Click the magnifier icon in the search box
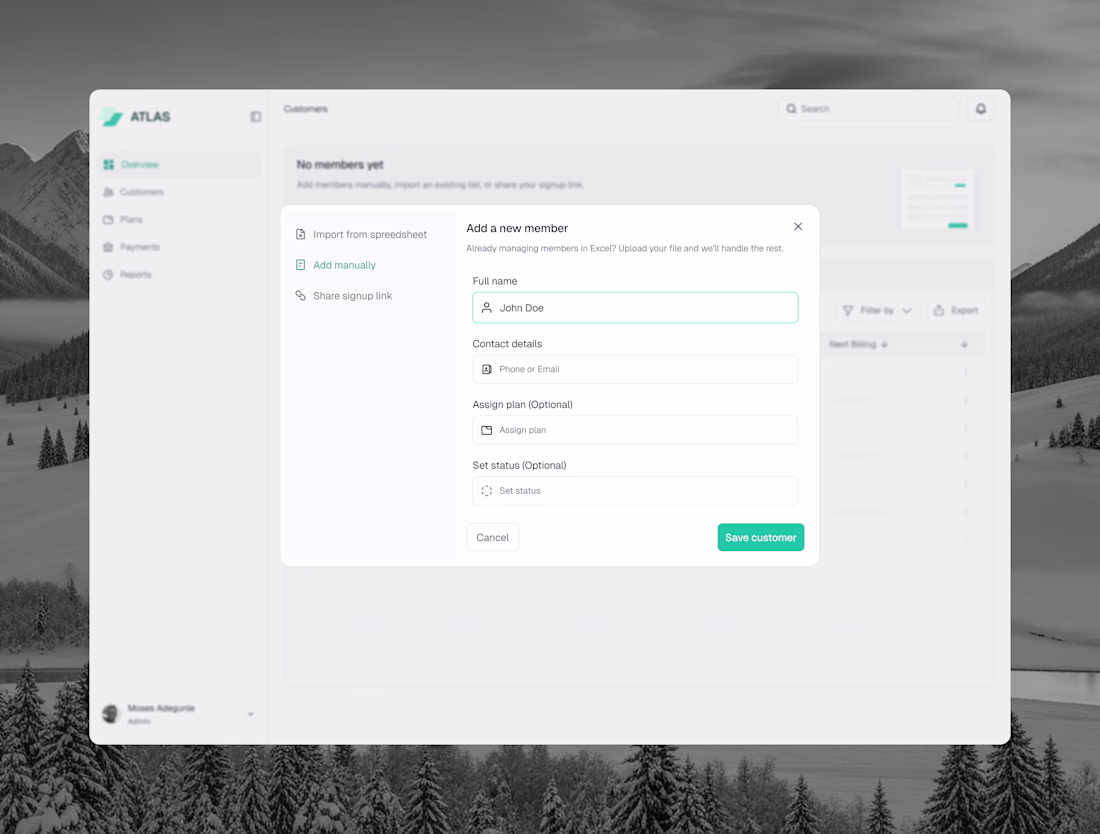This screenshot has width=1100, height=834. point(791,109)
